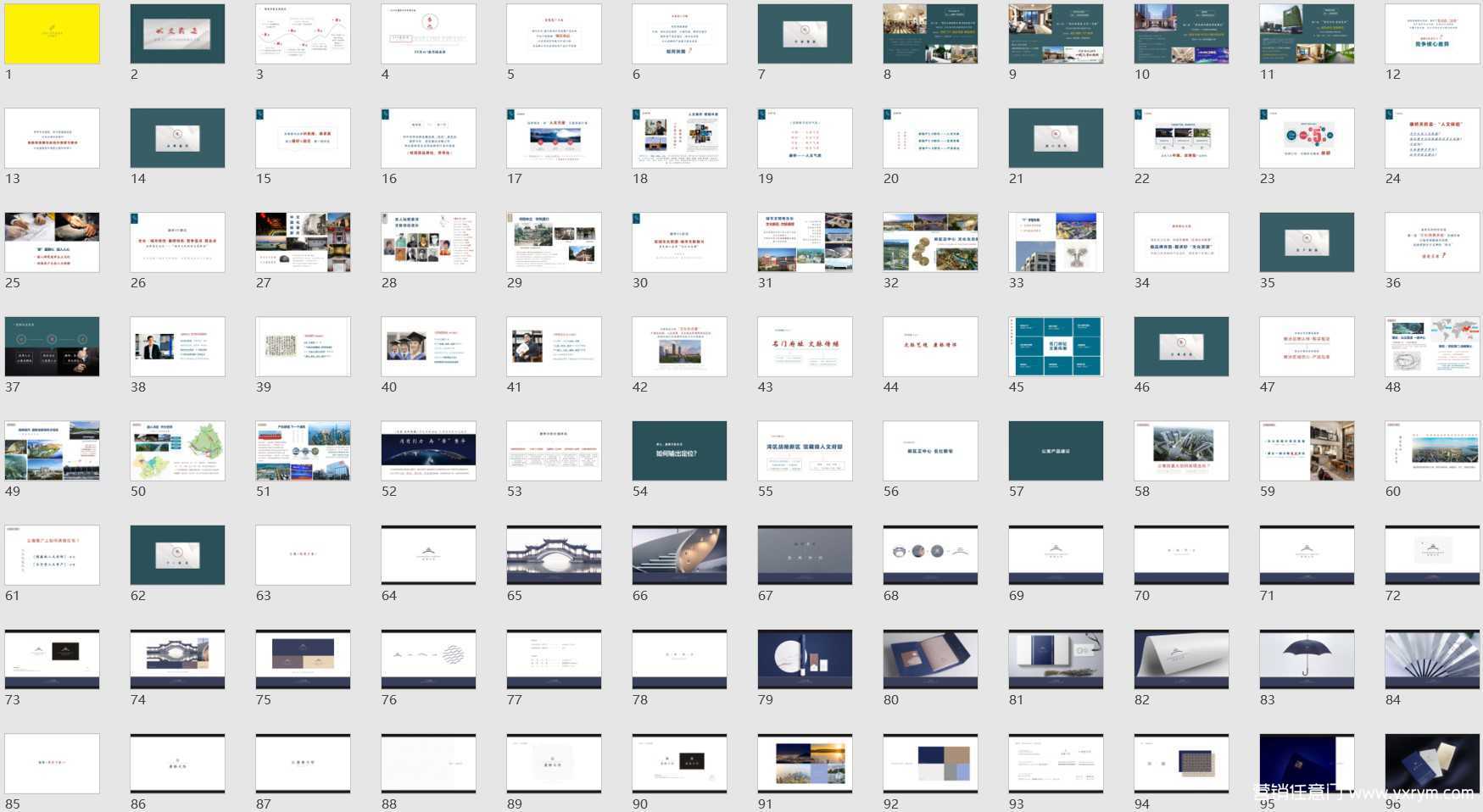1483x812 pixels.
Task: Open slide 92 with color palette blocks
Action: coord(930,764)
